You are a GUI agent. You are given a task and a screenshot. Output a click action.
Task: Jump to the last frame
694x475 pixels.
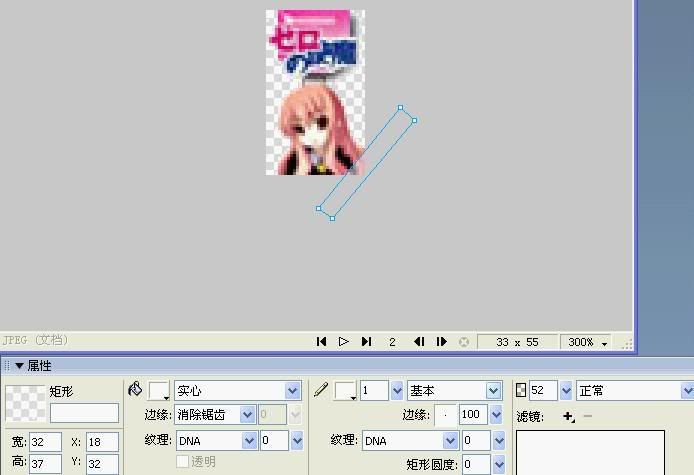pos(366,342)
